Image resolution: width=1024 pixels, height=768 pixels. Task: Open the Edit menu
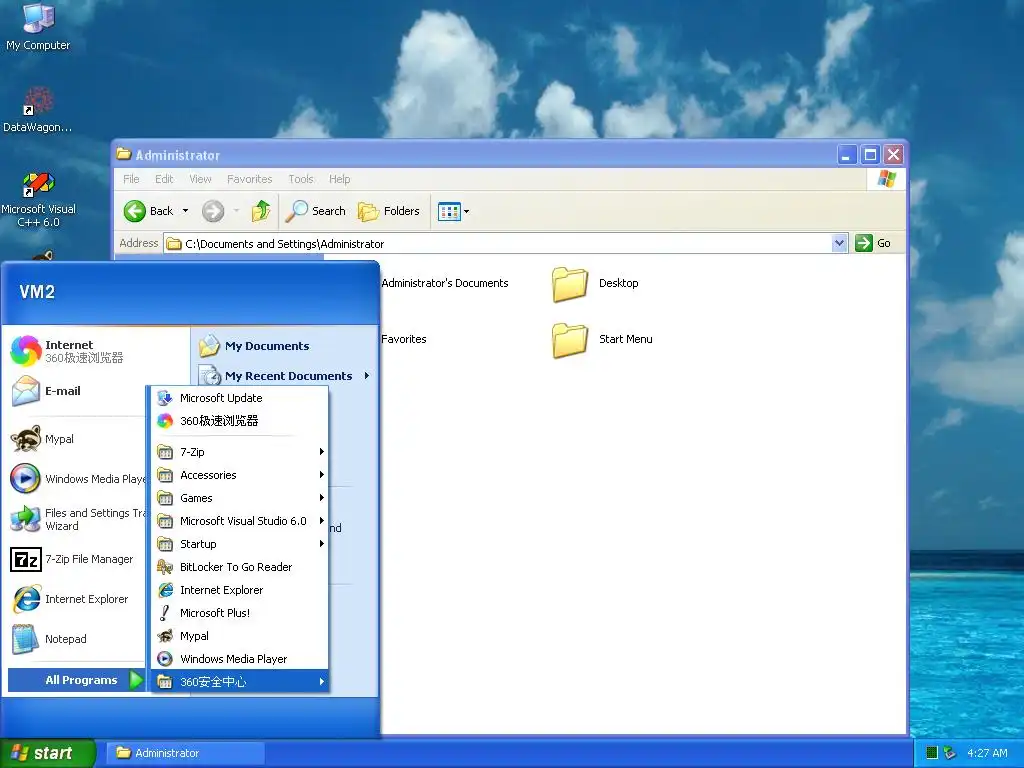164,179
